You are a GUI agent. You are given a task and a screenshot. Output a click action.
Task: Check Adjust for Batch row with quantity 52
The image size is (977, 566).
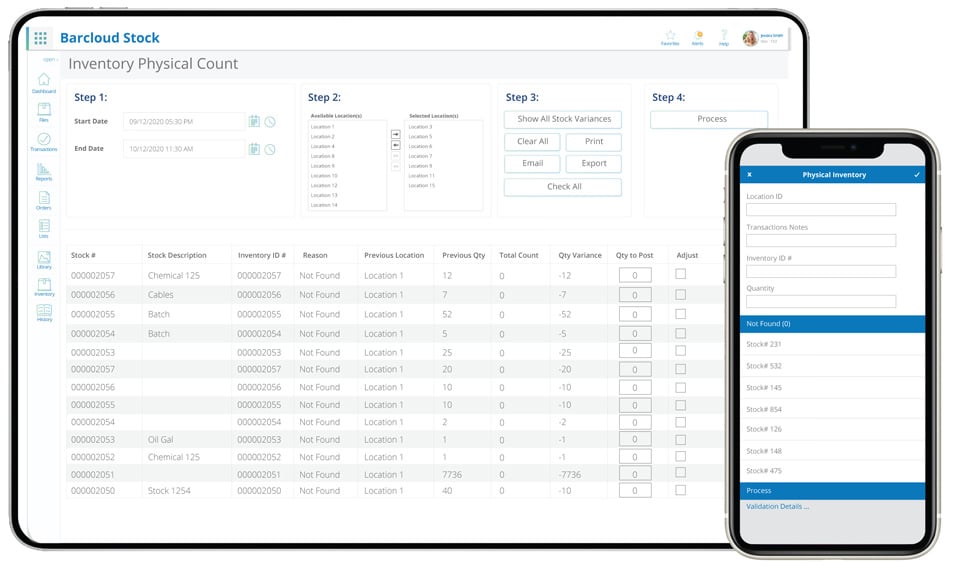[680, 314]
